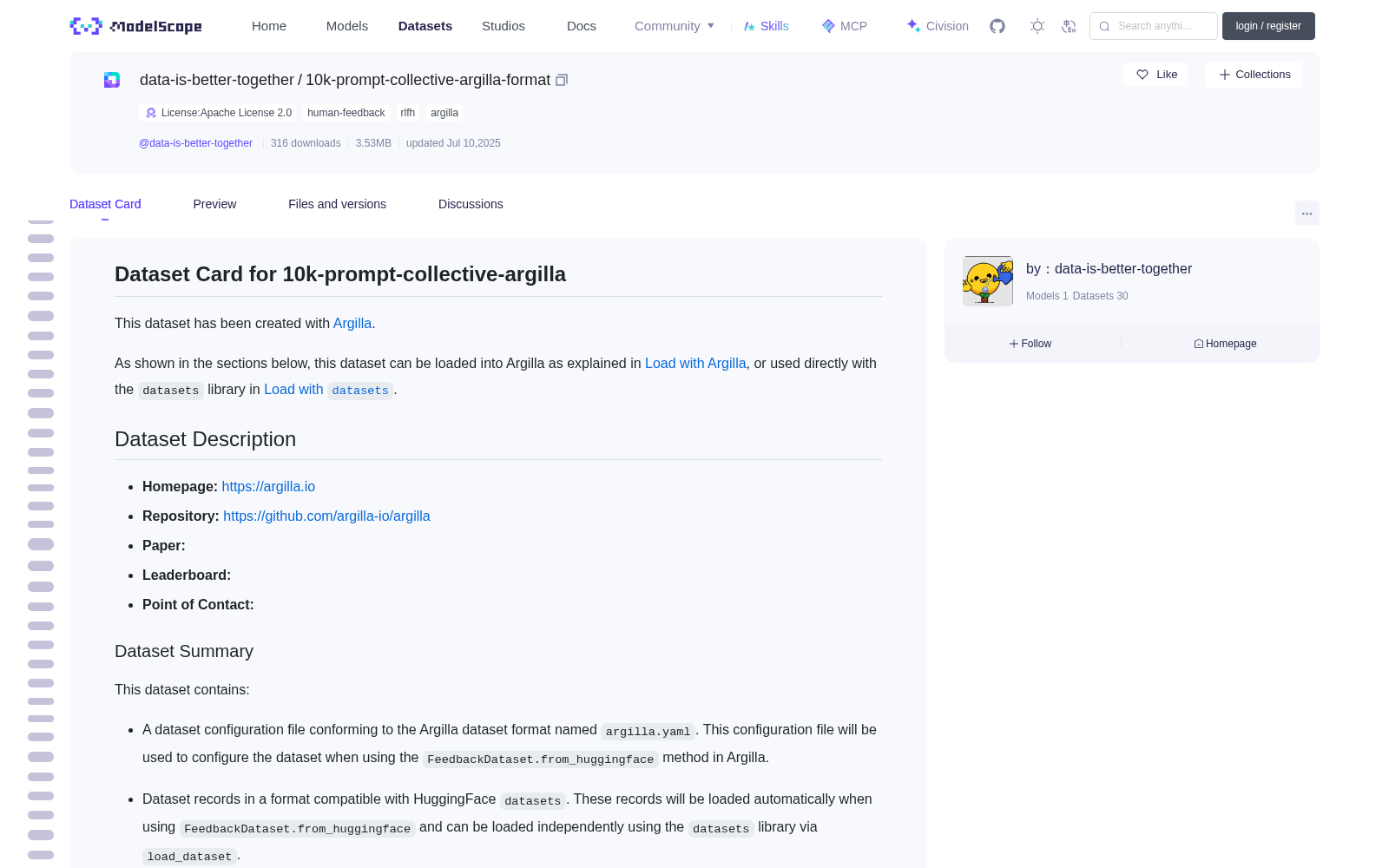Go to the Home page
Viewport: 1389px width, 868px height.
tap(269, 26)
